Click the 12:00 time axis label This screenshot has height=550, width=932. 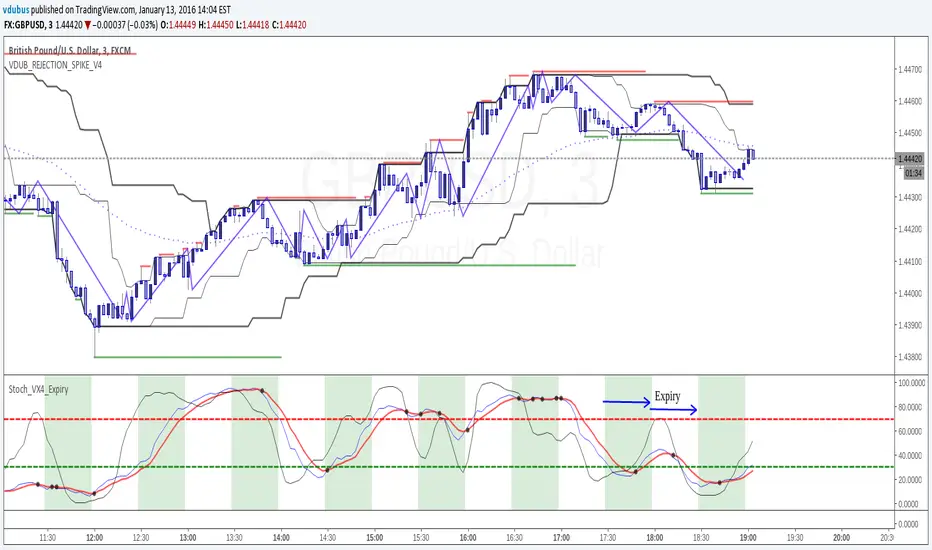click(x=95, y=538)
